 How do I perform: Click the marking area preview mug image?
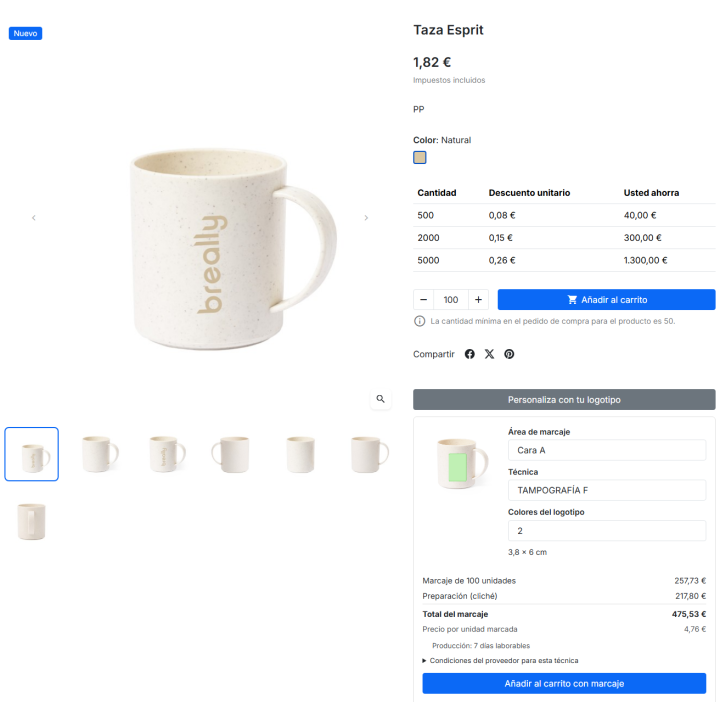click(462, 465)
